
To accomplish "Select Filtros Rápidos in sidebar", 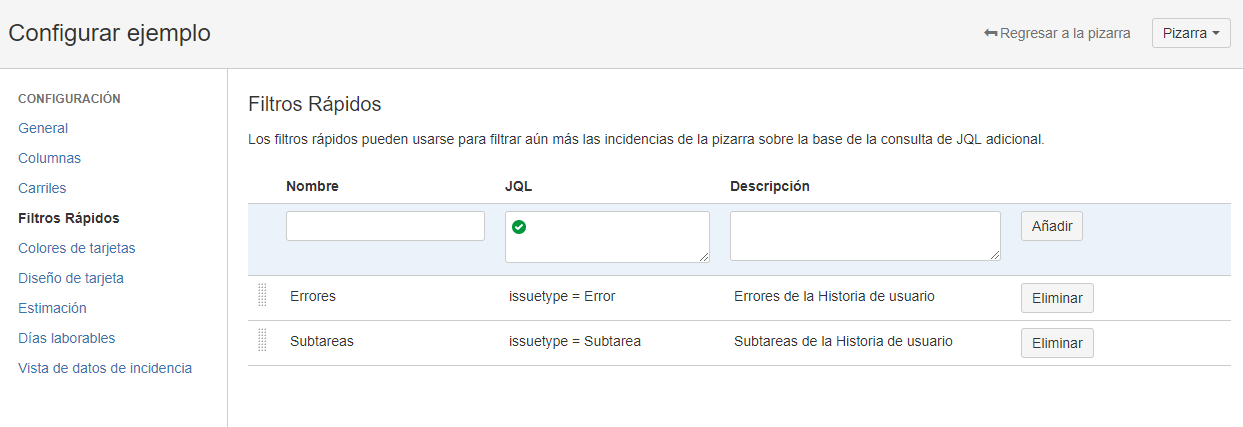I will pyautogui.click(x=69, y=218).
